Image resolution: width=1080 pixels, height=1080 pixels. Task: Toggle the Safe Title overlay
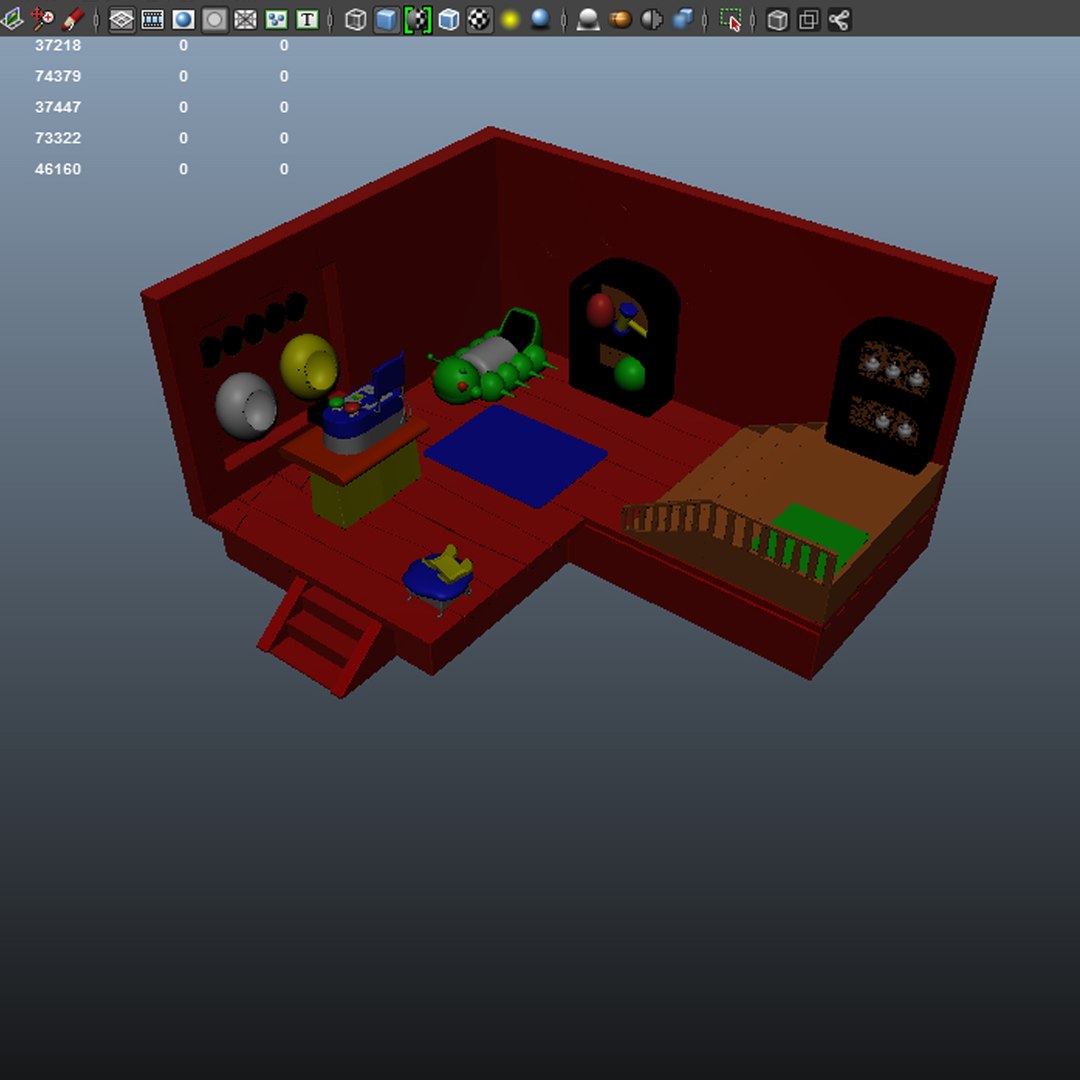point(307,19)
